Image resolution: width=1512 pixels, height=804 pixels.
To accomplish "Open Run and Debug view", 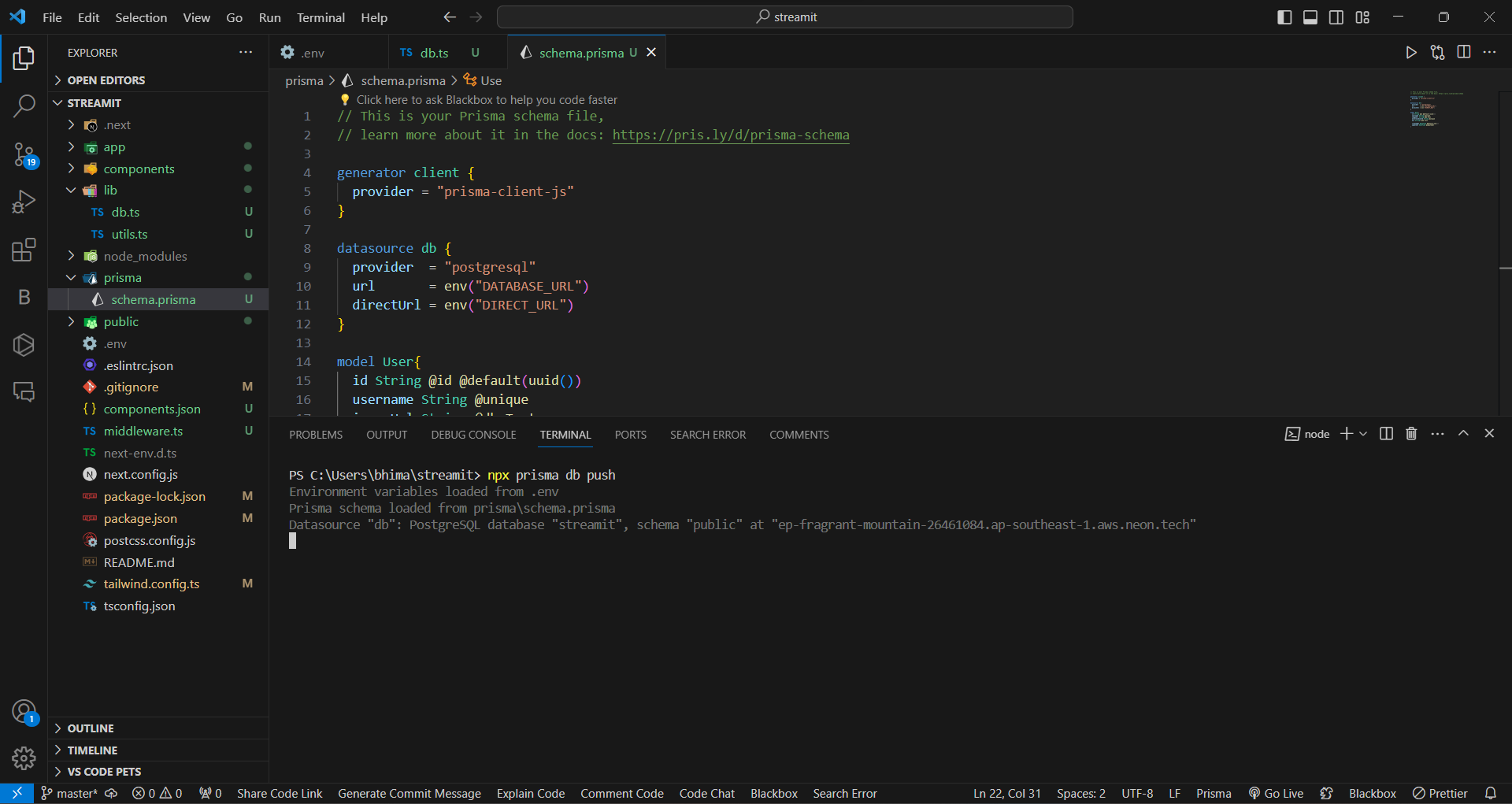I will (x=24, y=202).
